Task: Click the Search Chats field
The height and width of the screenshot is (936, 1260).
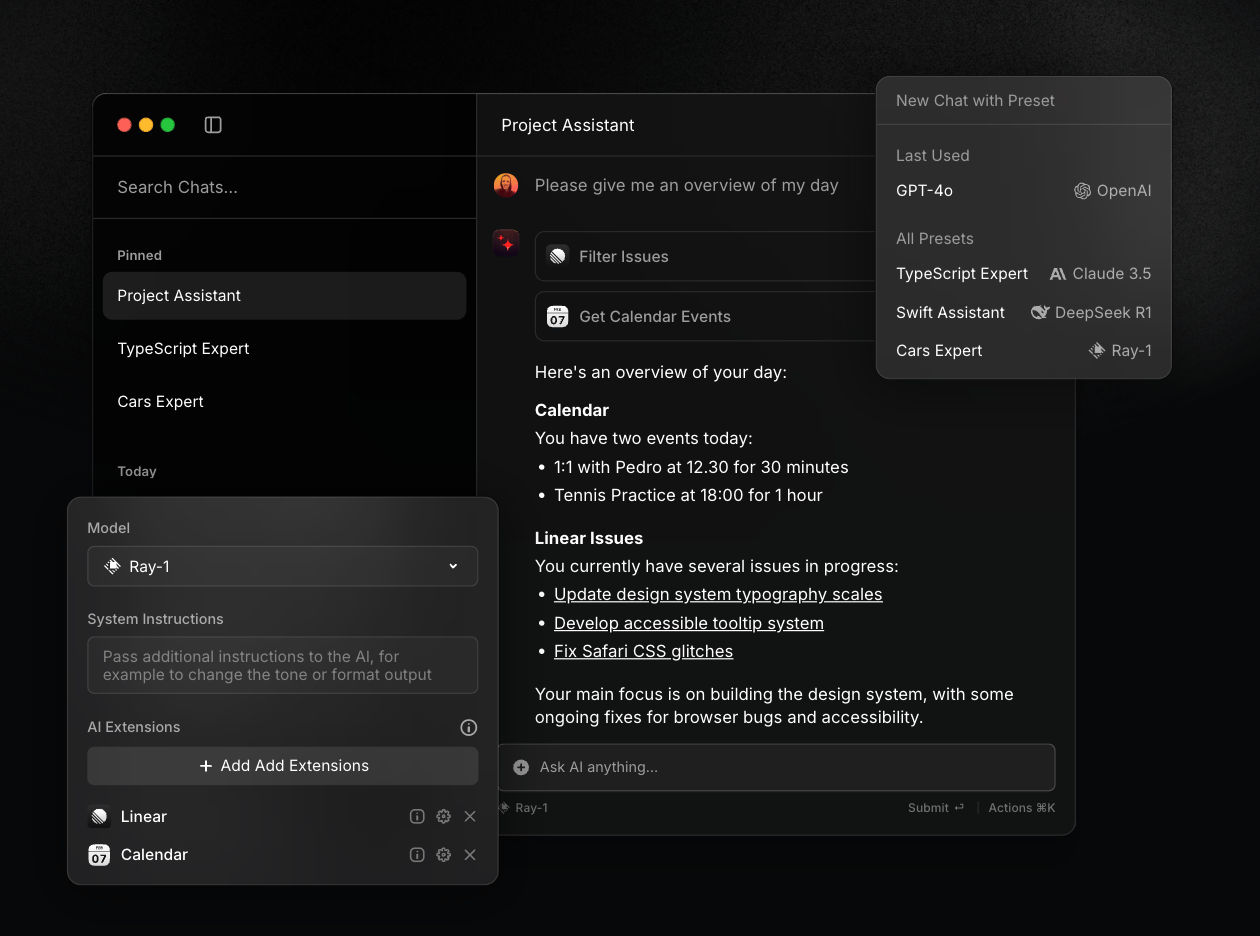Action: coord(284,187)
